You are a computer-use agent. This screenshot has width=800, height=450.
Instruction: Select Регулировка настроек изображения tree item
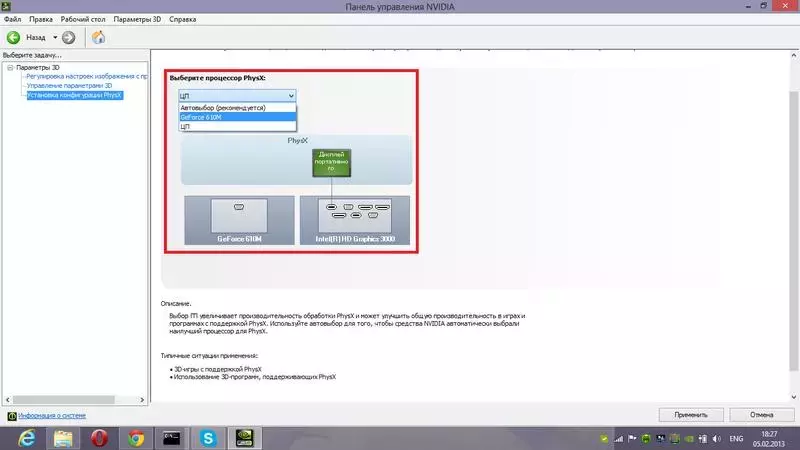click(87, 76)
